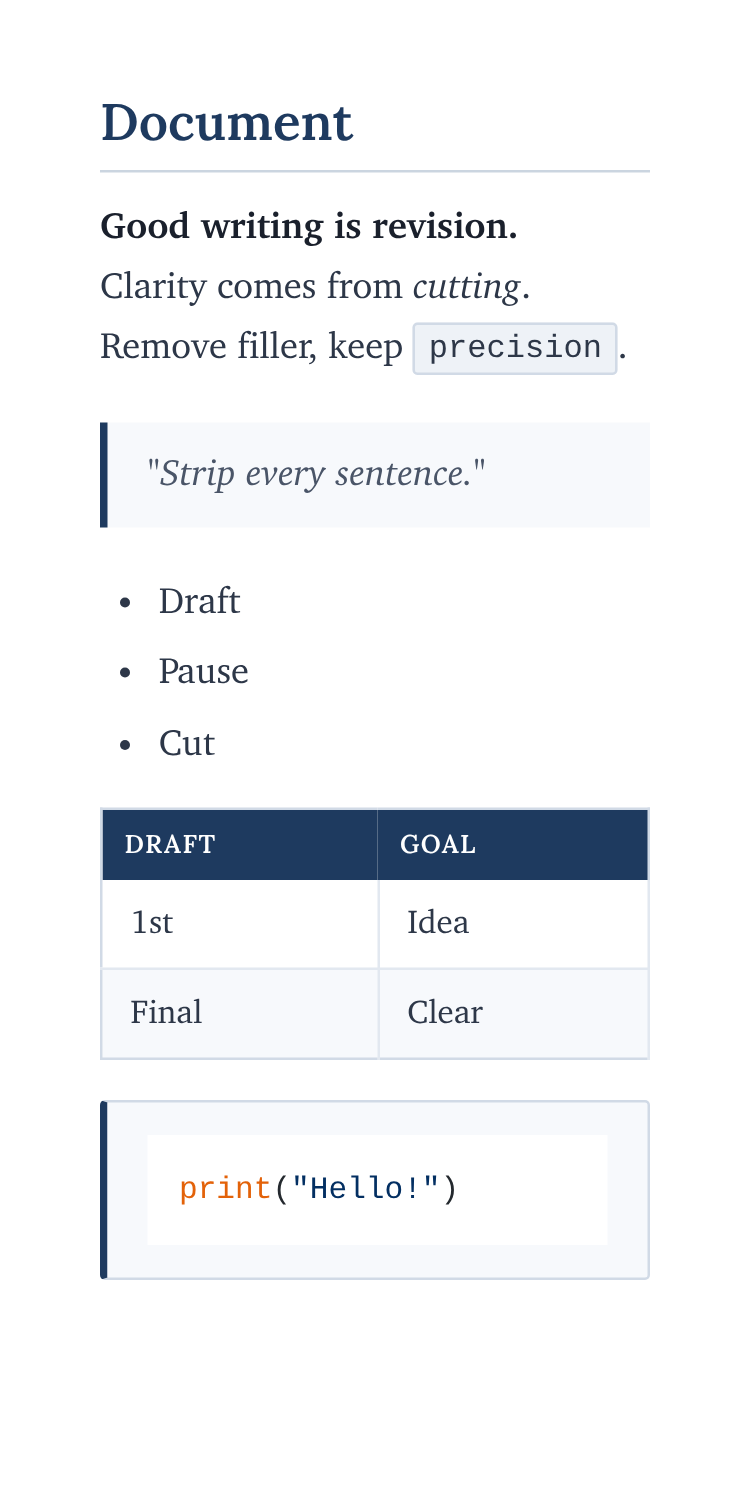This screenshot has width=750, height=1500.
Task: Click the bullet point beside Pause
Action: pos(125,673)
